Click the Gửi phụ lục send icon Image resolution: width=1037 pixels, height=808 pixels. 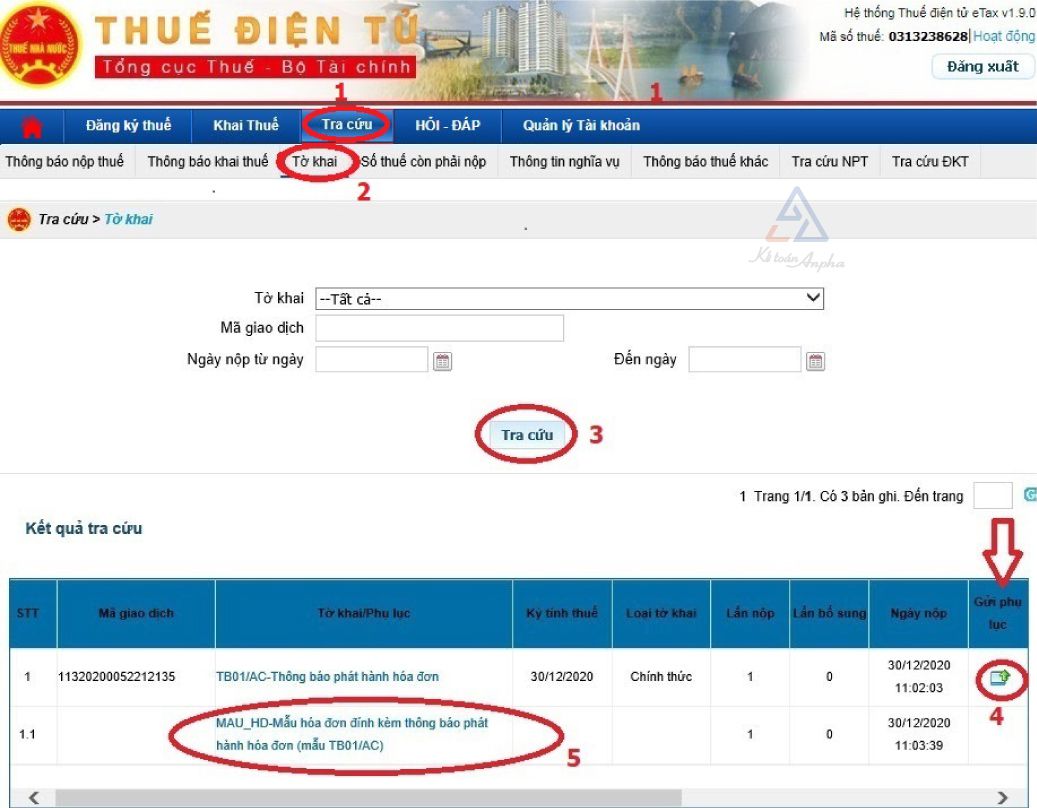tap(999, 678)
